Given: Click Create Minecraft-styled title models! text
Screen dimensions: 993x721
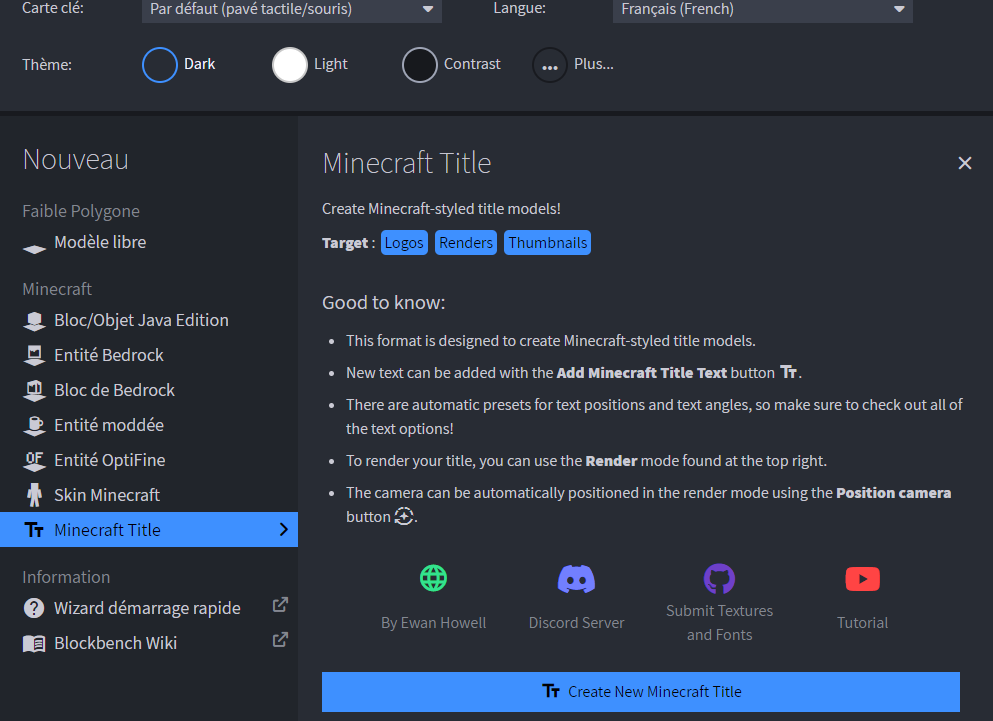Looking at the screenshot, I should click(441, 209).
